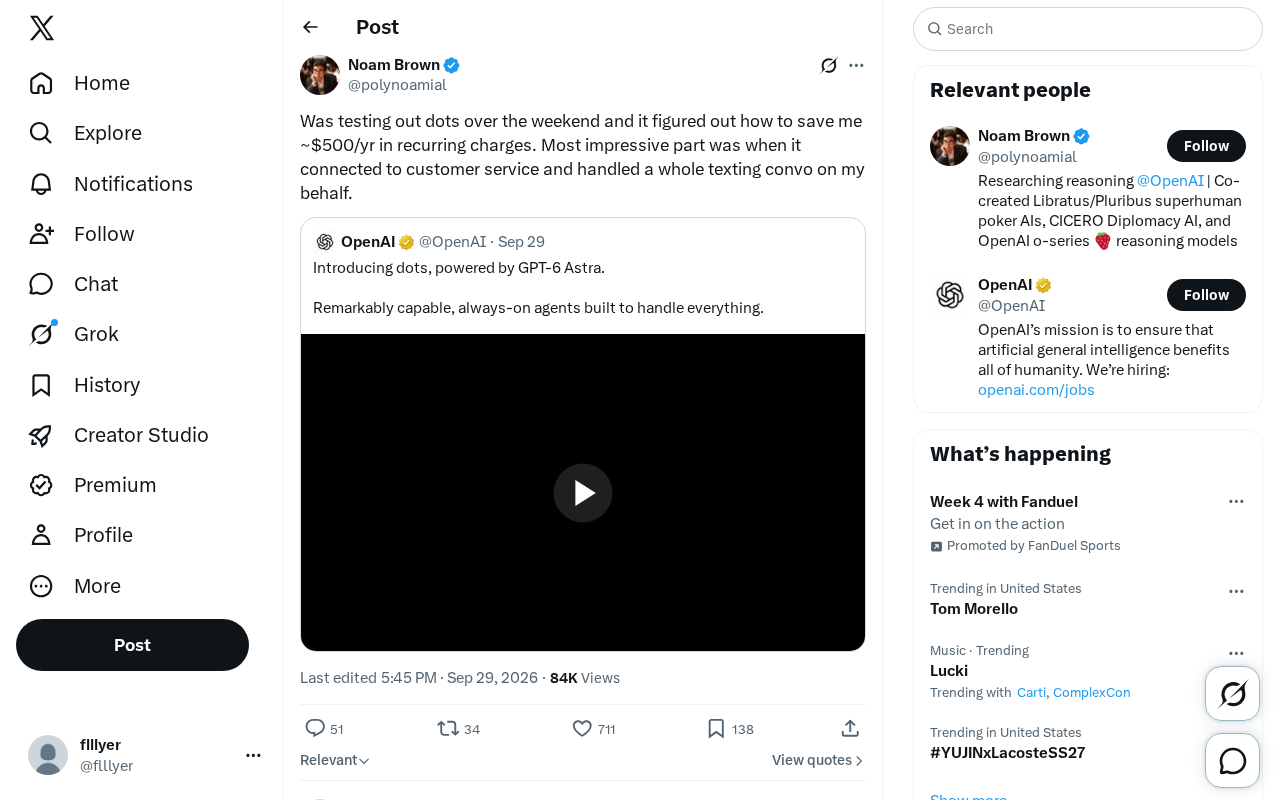Open the floating Grok button
Viewport: 1280px width, 800px height.
point(1233,694)
